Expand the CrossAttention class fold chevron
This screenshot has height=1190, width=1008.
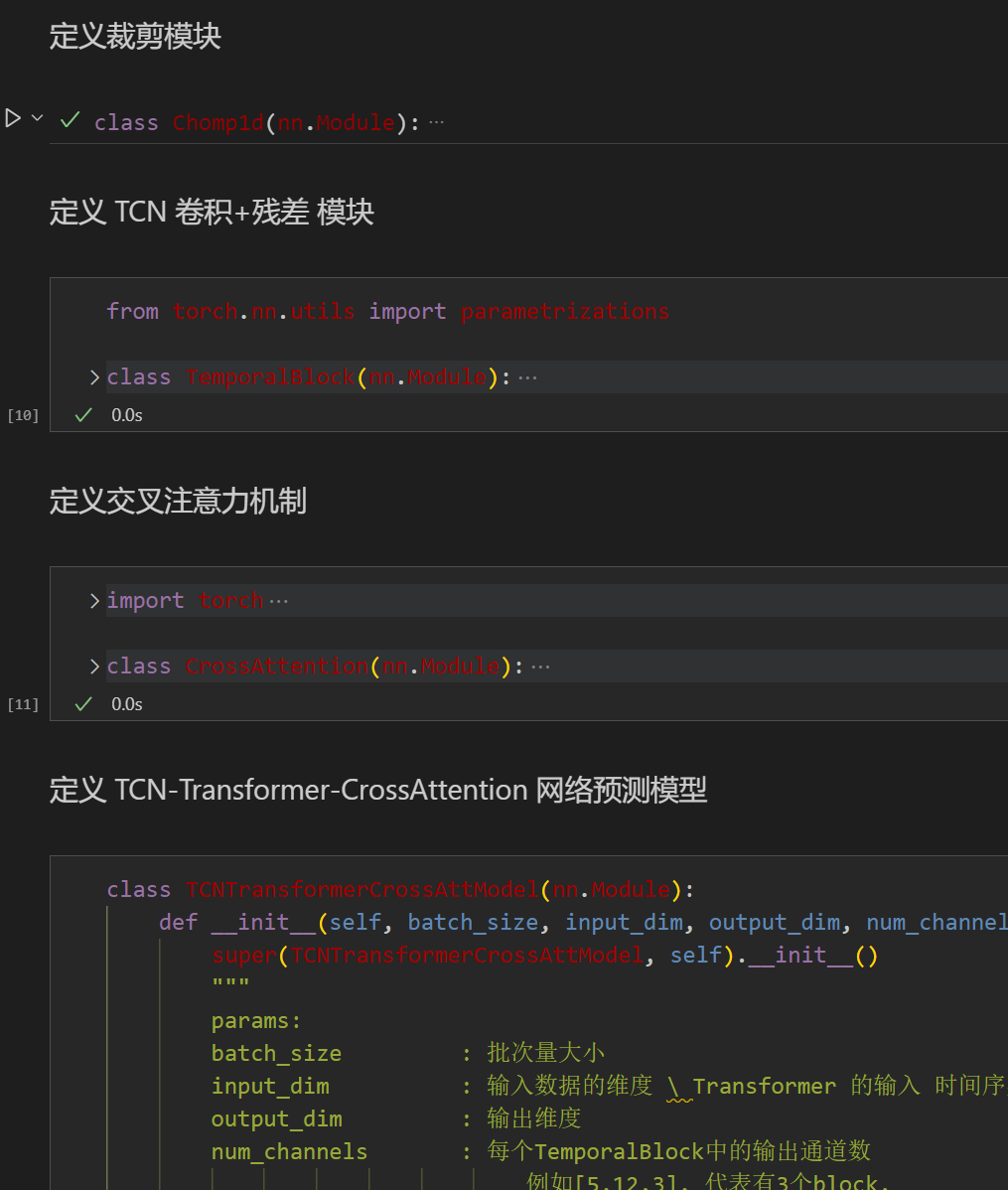(94, 667)
